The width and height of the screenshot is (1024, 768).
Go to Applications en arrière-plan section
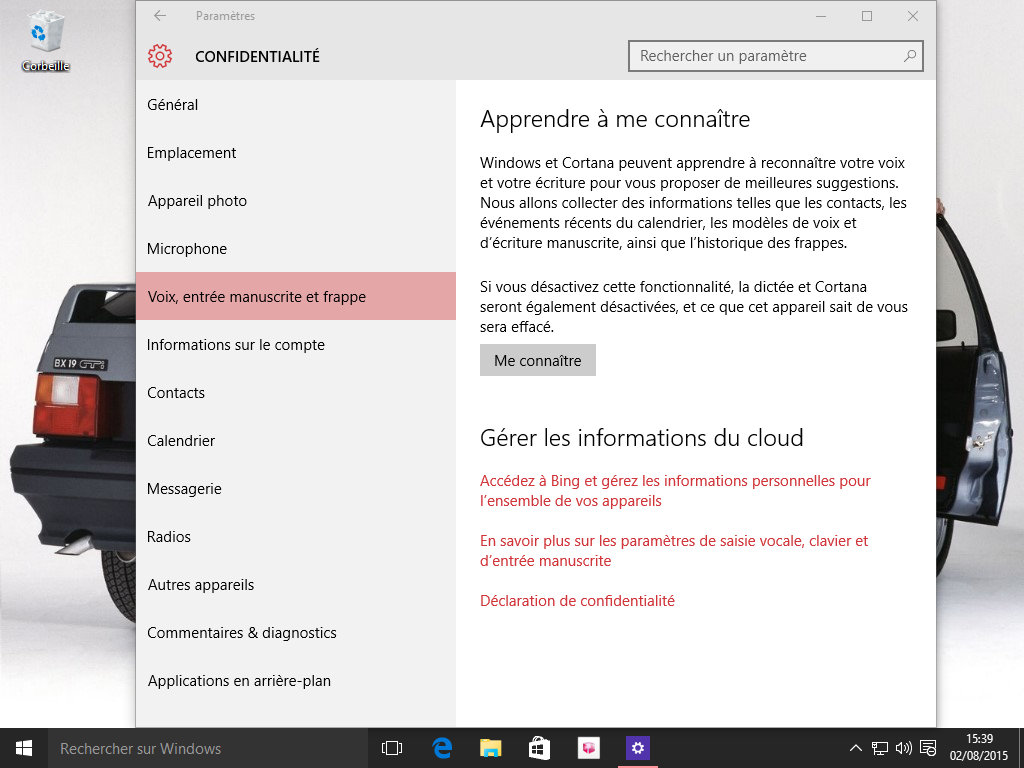pos(239,681)
